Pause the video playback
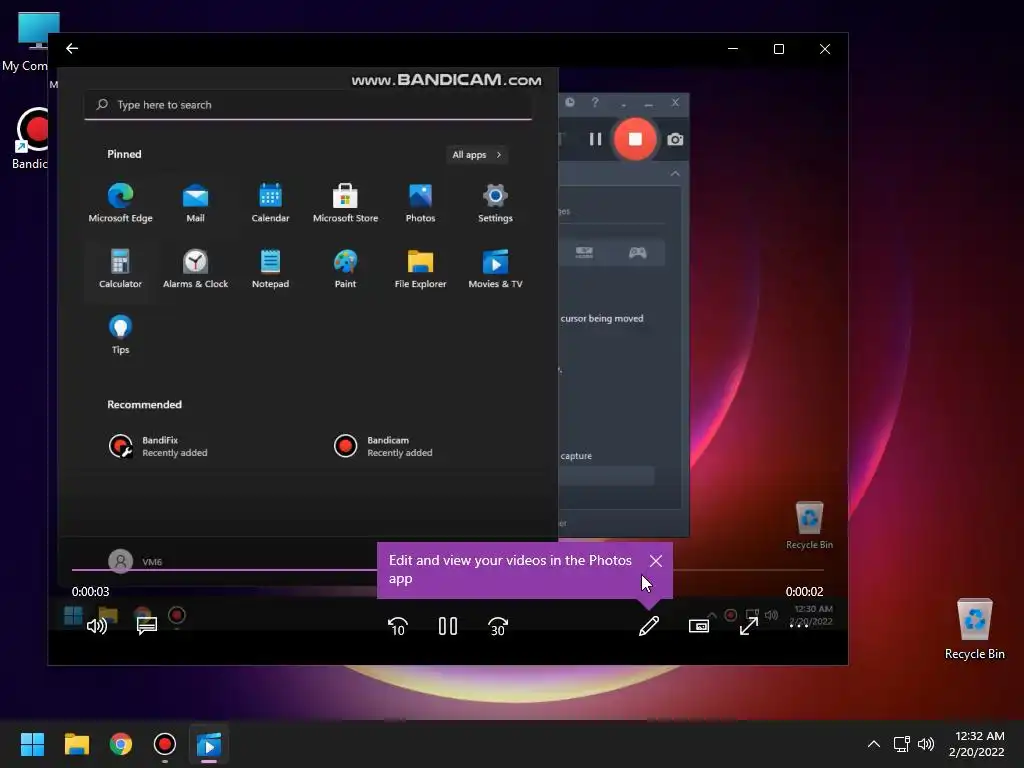1024x768 pixels. coord(448,626)
